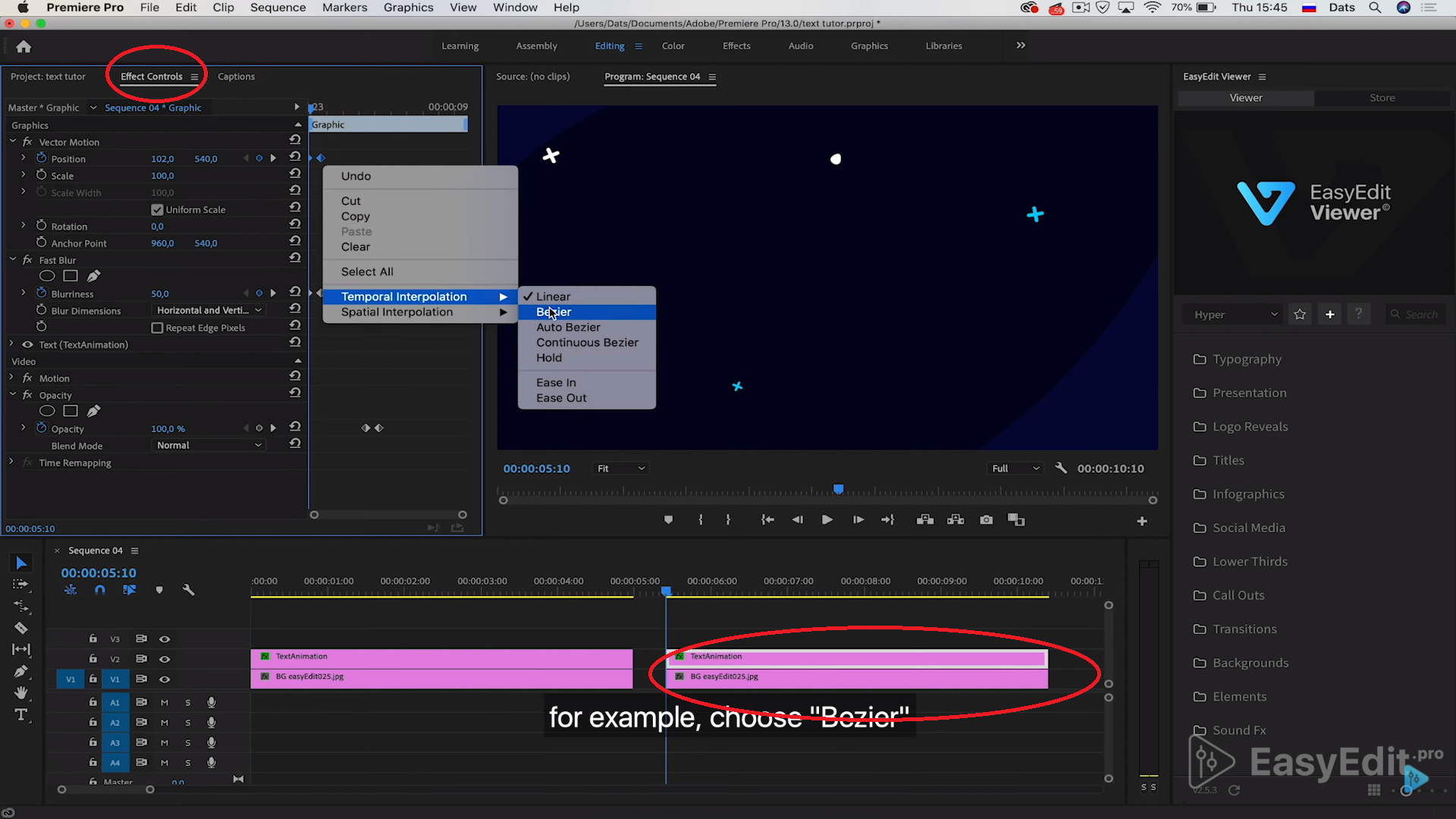Play sequence in Program Monitor
1456x819 pixels.
827,519
